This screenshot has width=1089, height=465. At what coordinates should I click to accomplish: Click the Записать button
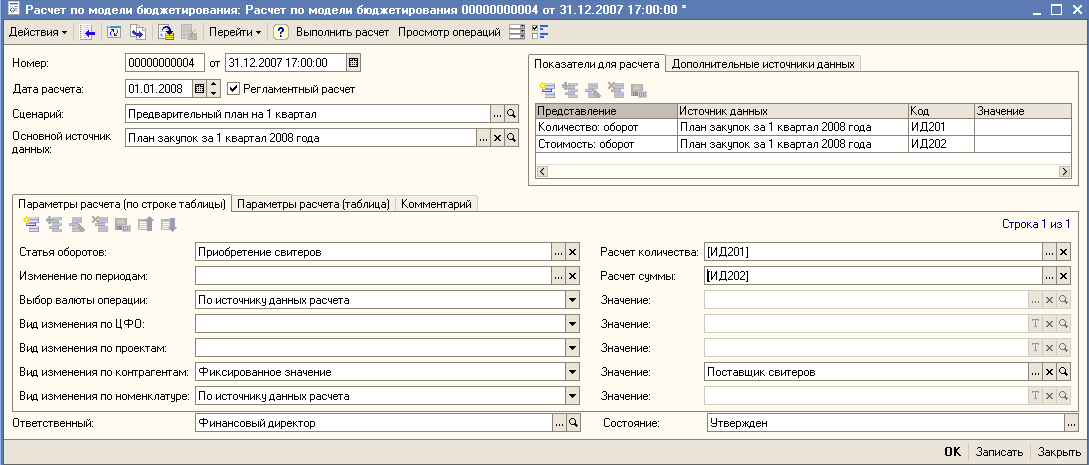pos(999,451)
